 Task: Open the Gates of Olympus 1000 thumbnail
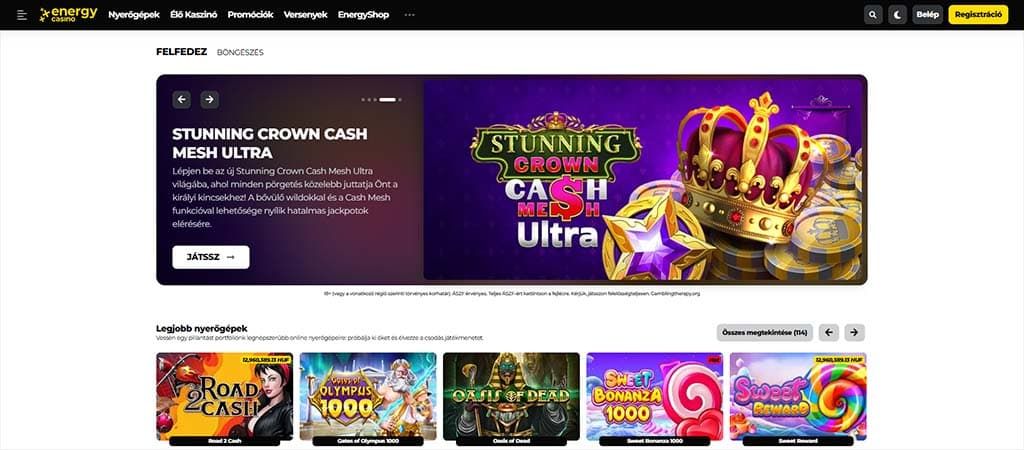pos(368,396)
